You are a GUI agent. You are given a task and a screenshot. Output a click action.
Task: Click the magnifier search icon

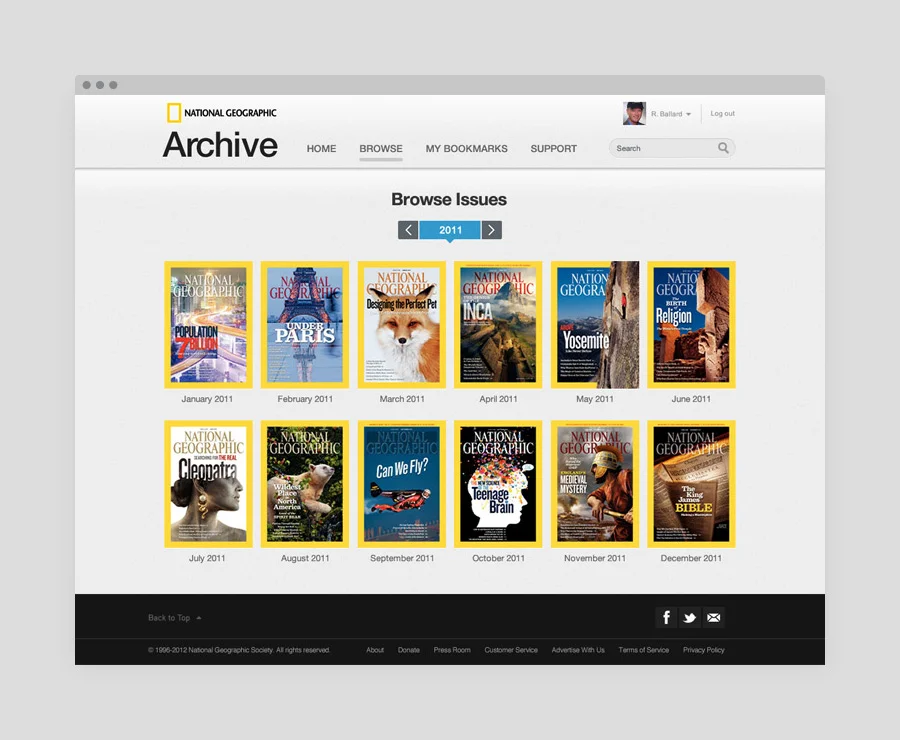tap(723, 148)
